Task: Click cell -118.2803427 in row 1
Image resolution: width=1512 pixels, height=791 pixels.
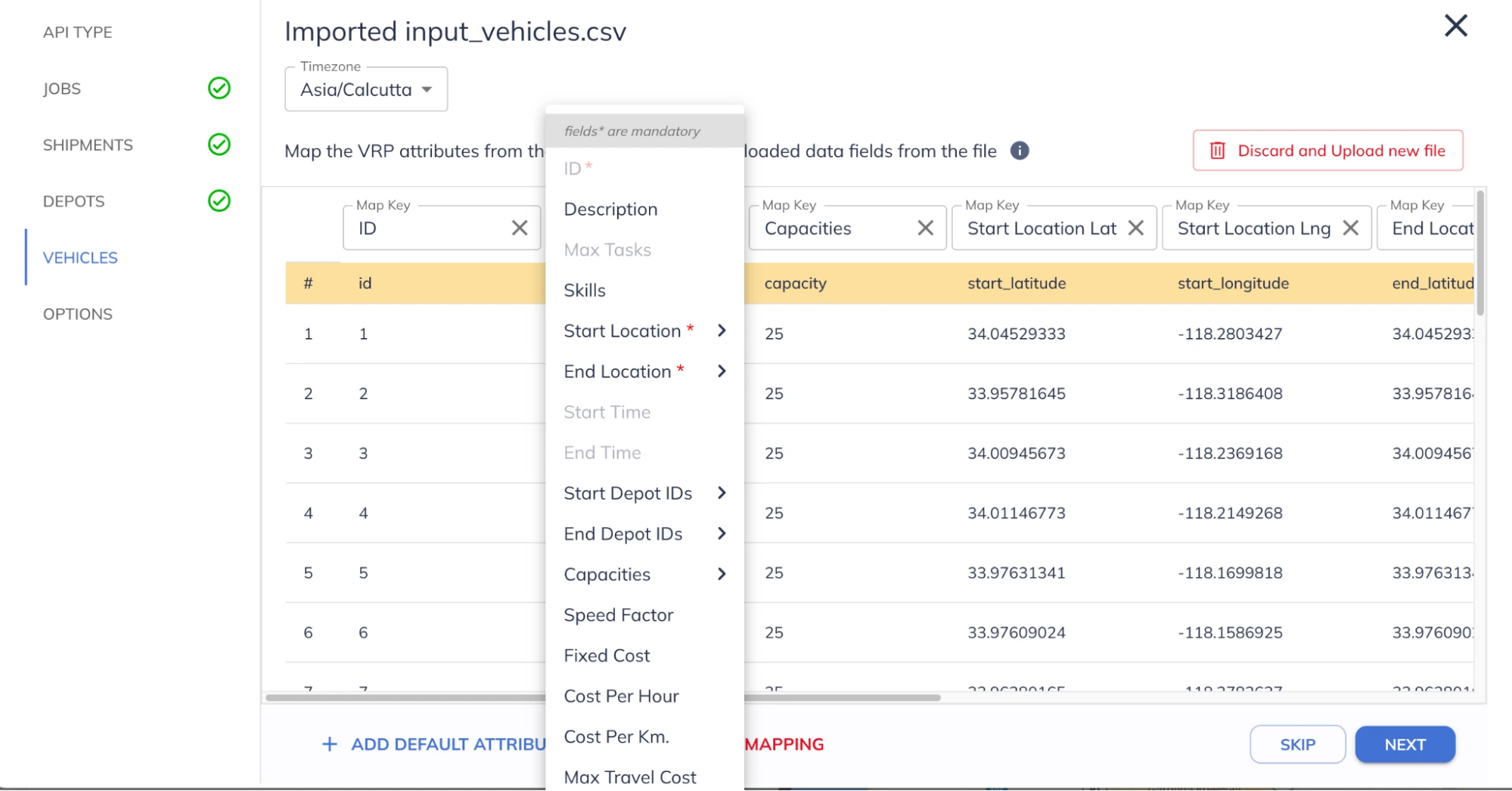Action: coord(1230,333)
